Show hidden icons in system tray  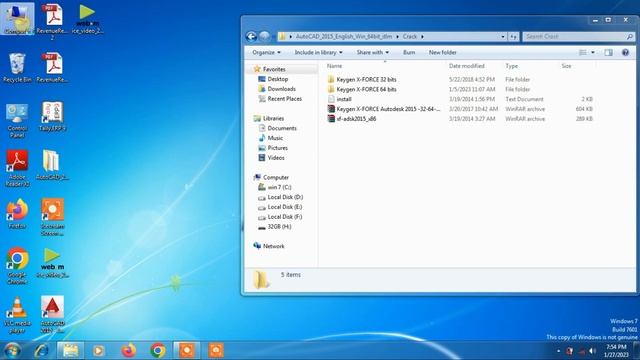click(x=558, y=351)
